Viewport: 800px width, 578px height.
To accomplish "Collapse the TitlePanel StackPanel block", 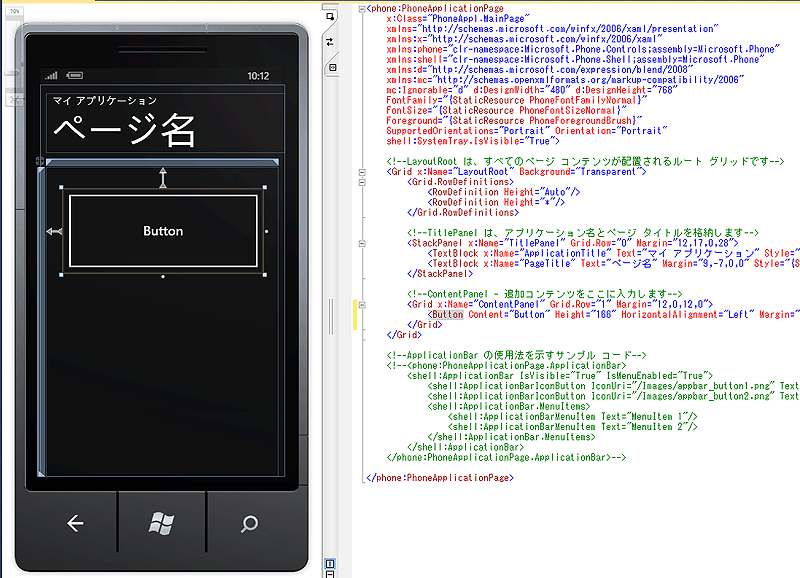I will 362,243.
